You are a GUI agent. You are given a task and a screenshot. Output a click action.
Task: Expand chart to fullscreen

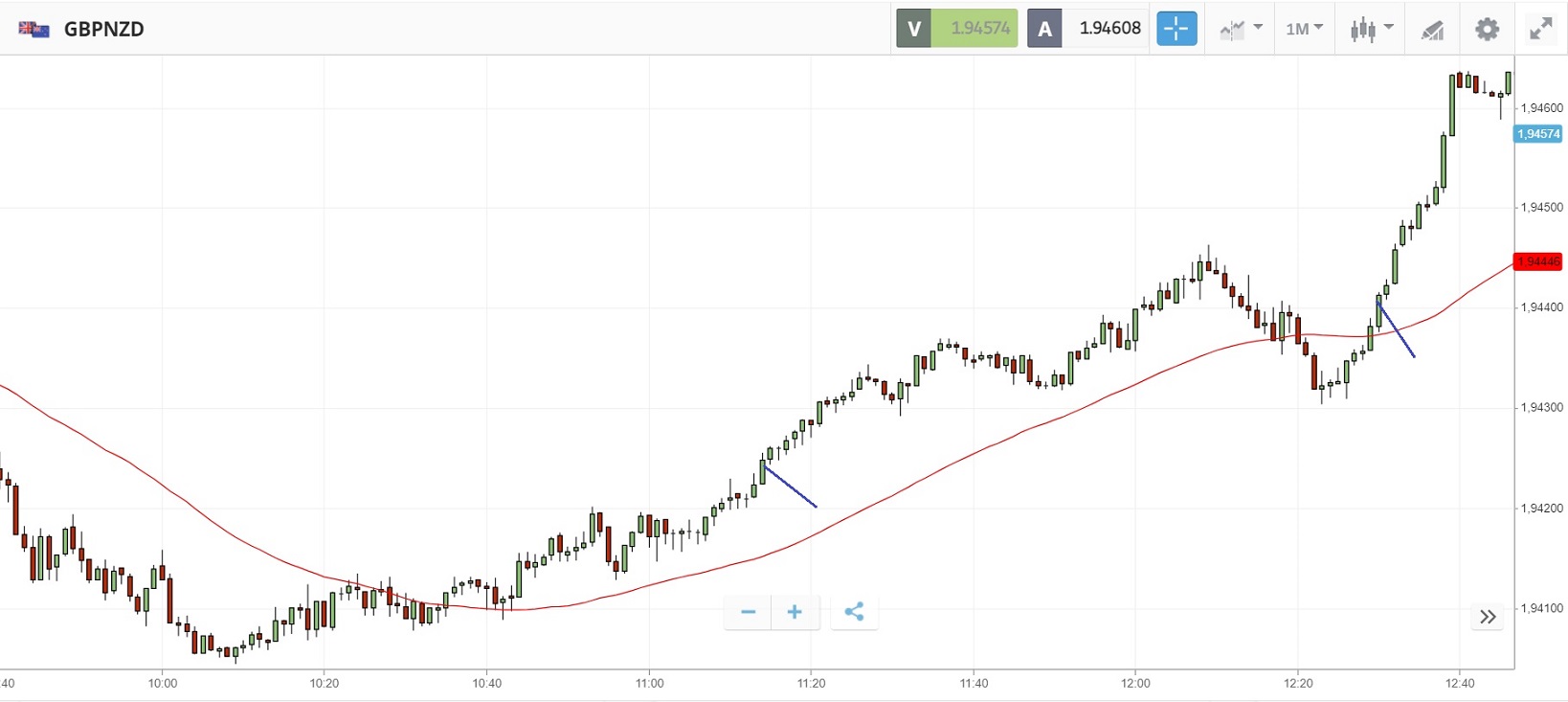[1540, 29]
